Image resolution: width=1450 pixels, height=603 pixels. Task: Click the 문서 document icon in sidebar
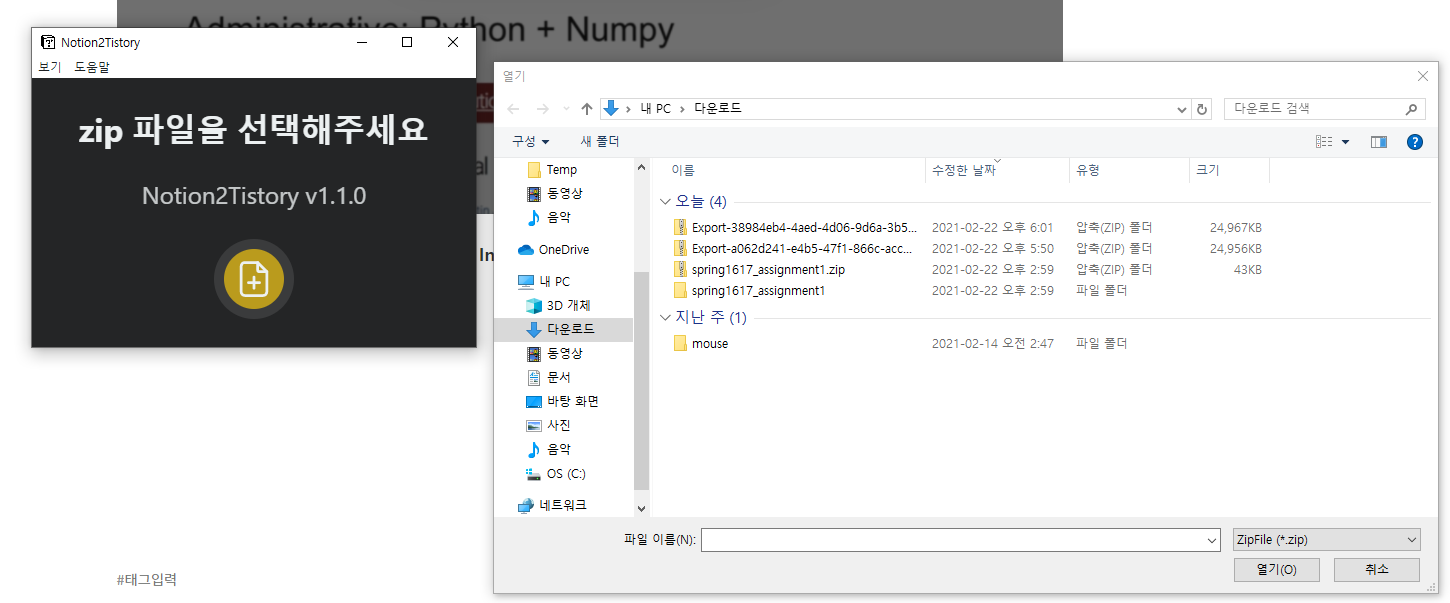click(x=534, y=378)
